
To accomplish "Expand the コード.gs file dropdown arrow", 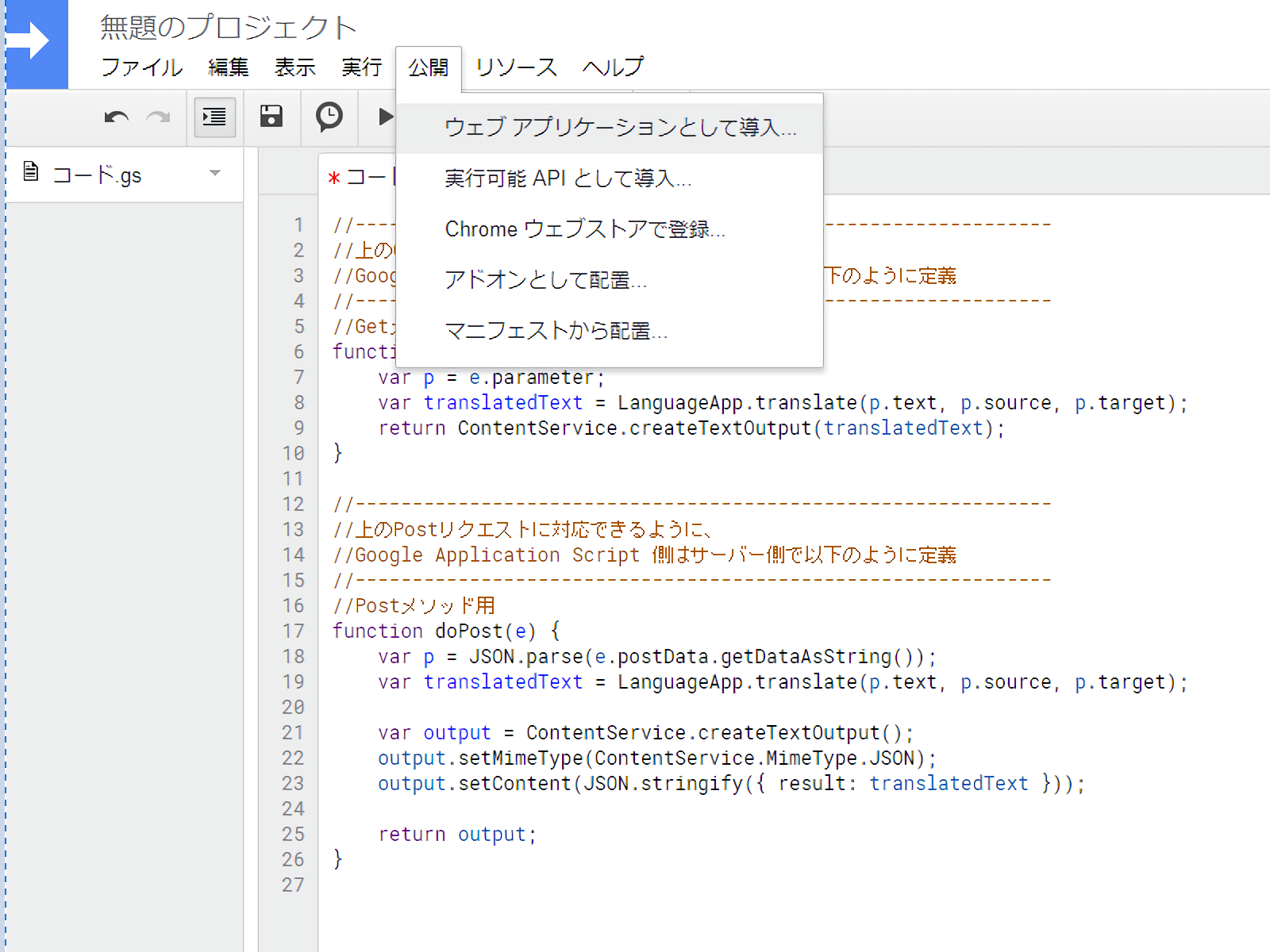I will point(214,173).
